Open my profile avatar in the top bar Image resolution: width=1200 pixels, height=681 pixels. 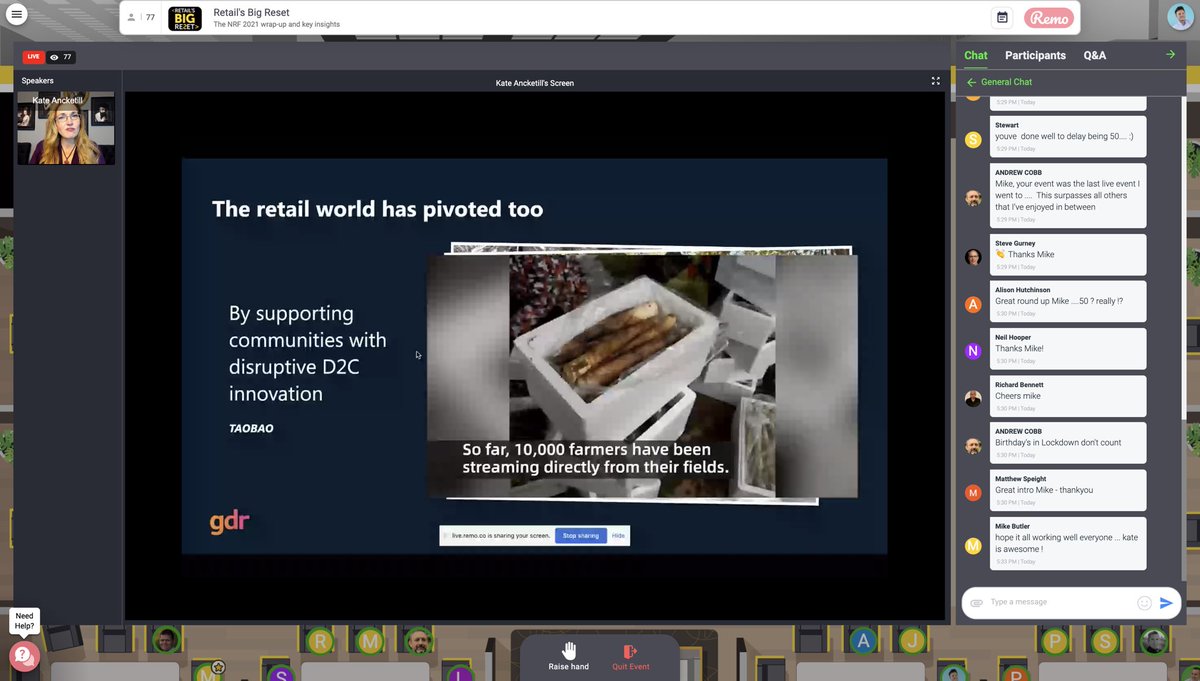(x=1180, y=16)
